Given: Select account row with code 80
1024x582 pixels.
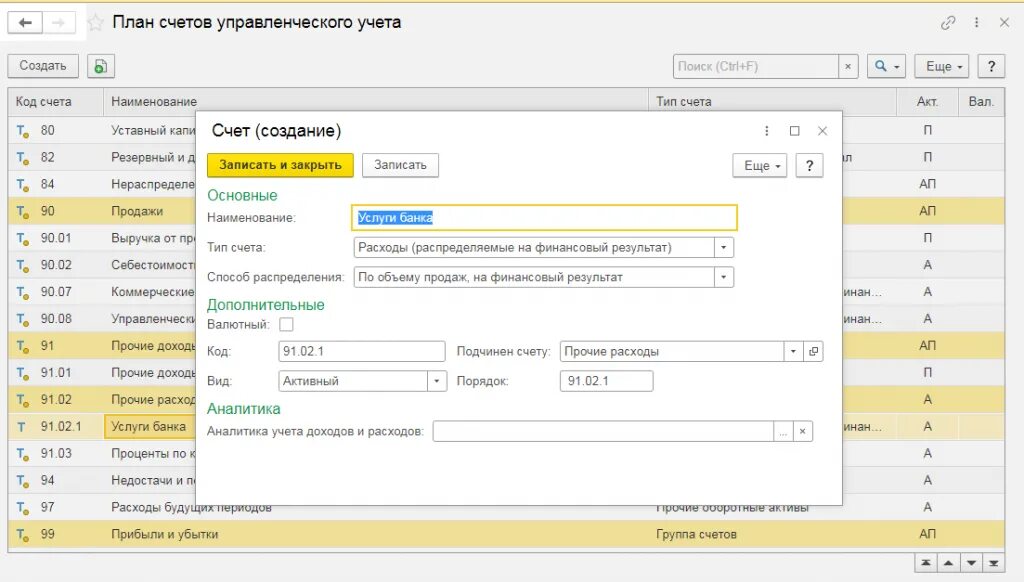Looking at the screenshot, I should [x=102, y=130].
